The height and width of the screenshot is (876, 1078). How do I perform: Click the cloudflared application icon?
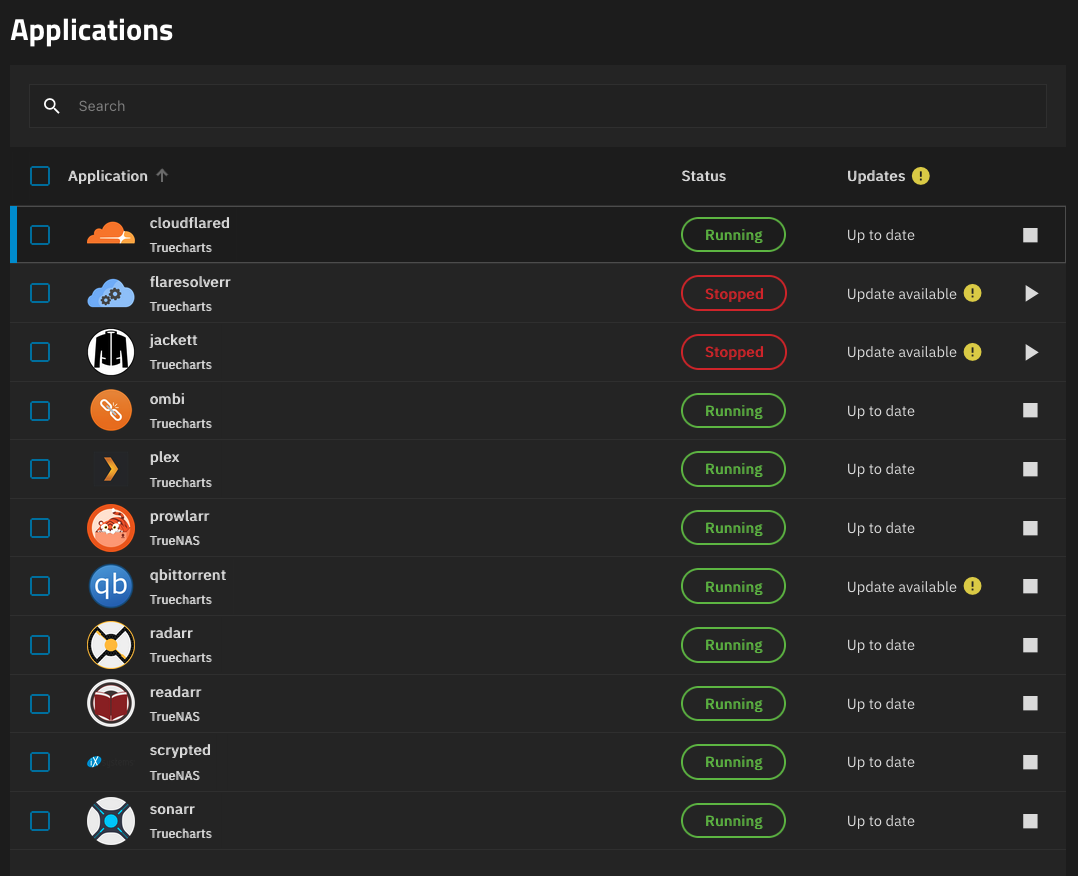pyautogui.click(x=110, y=234)
